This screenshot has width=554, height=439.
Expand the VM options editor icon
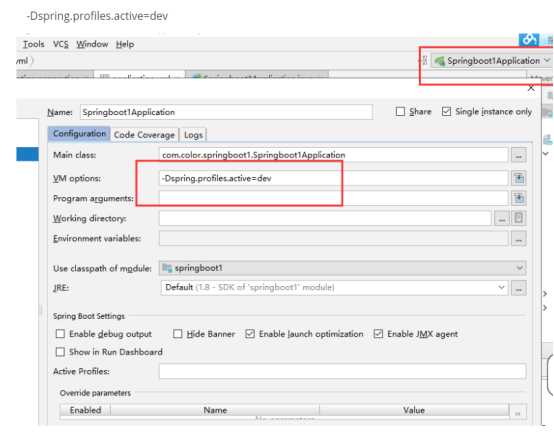point(519,178)
